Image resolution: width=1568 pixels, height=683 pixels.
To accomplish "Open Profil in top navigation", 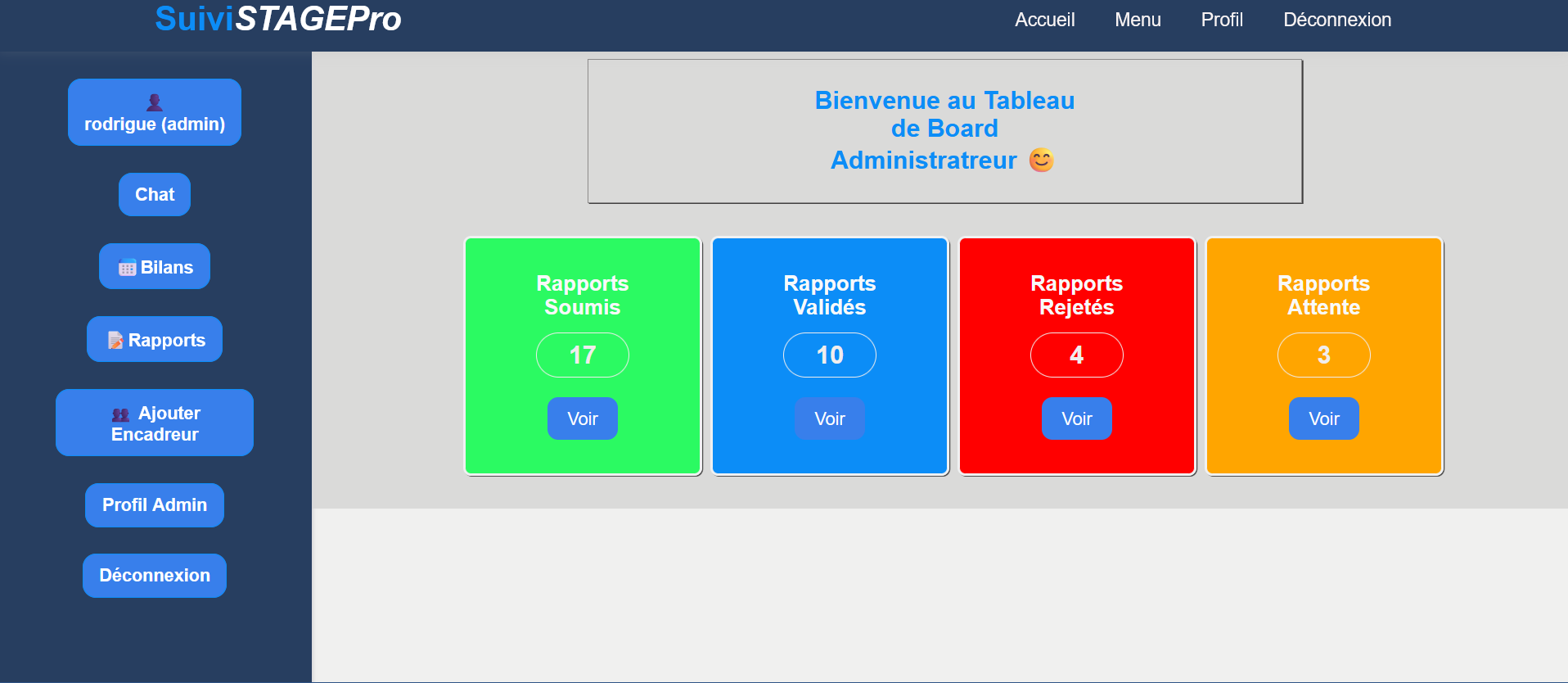I will coord(1222,20).
